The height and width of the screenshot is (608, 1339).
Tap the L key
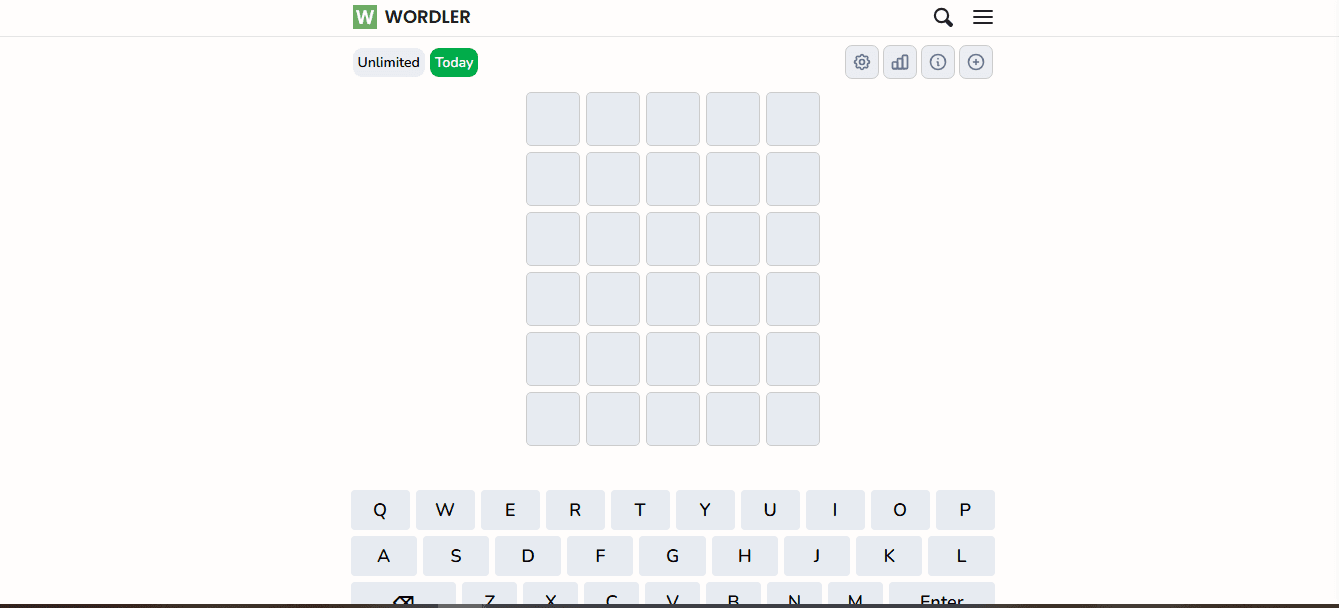[961, 556]
